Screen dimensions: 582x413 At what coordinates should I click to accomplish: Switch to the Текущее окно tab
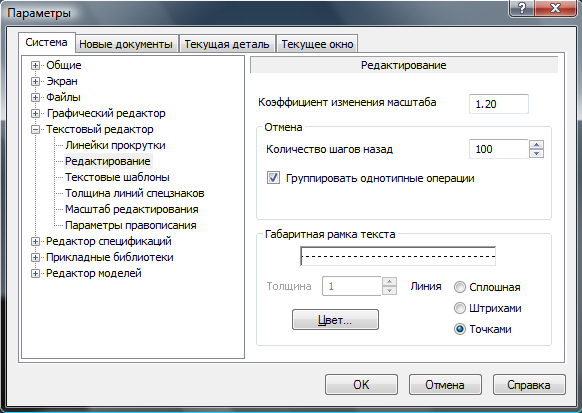pos(317,44)
